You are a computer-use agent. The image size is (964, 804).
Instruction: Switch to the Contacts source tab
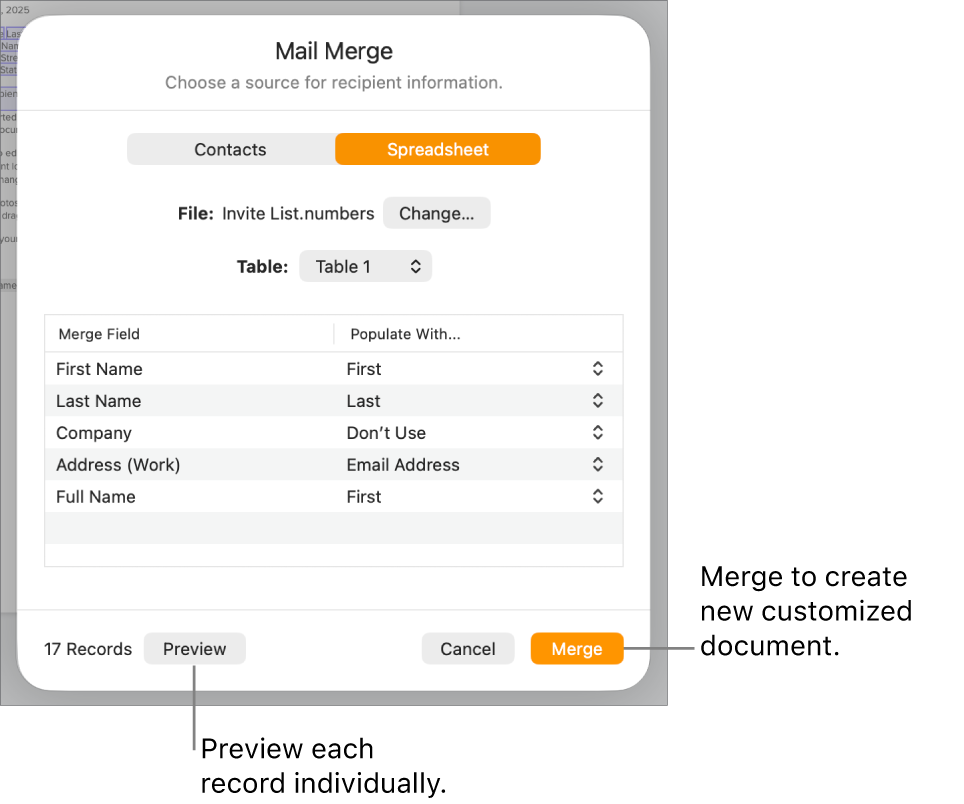[x=230, y=149]
